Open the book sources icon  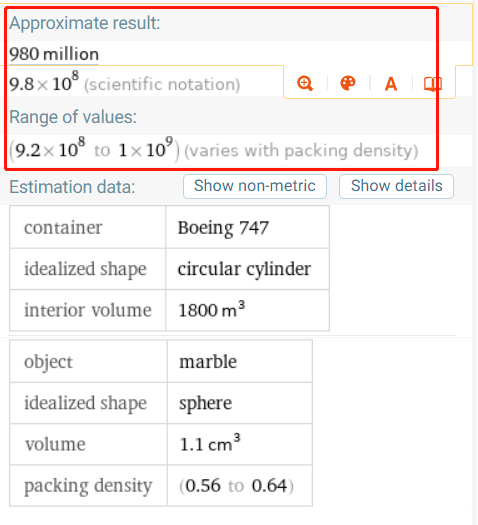433,84
